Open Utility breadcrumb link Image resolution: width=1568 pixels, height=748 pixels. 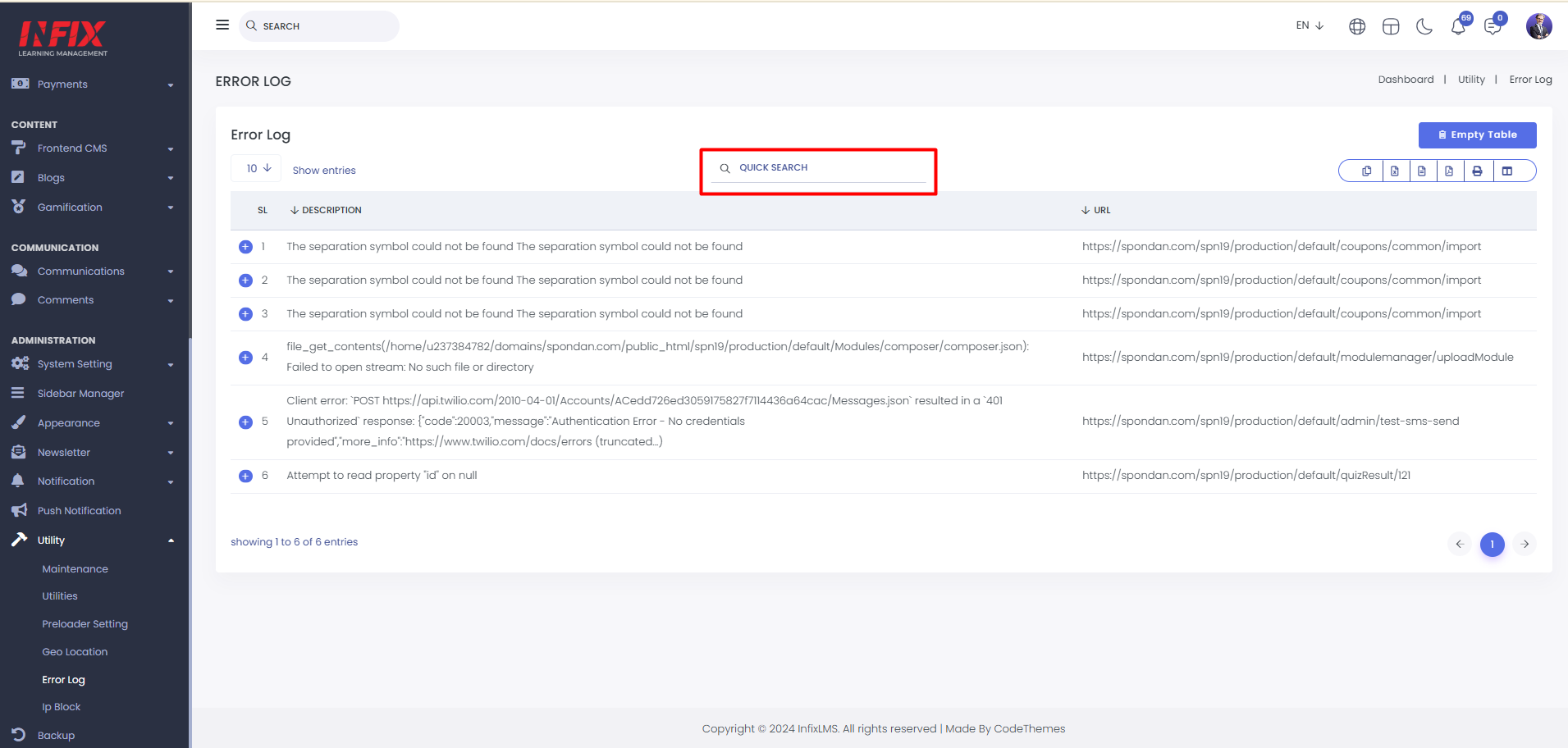pos(1471,80)
